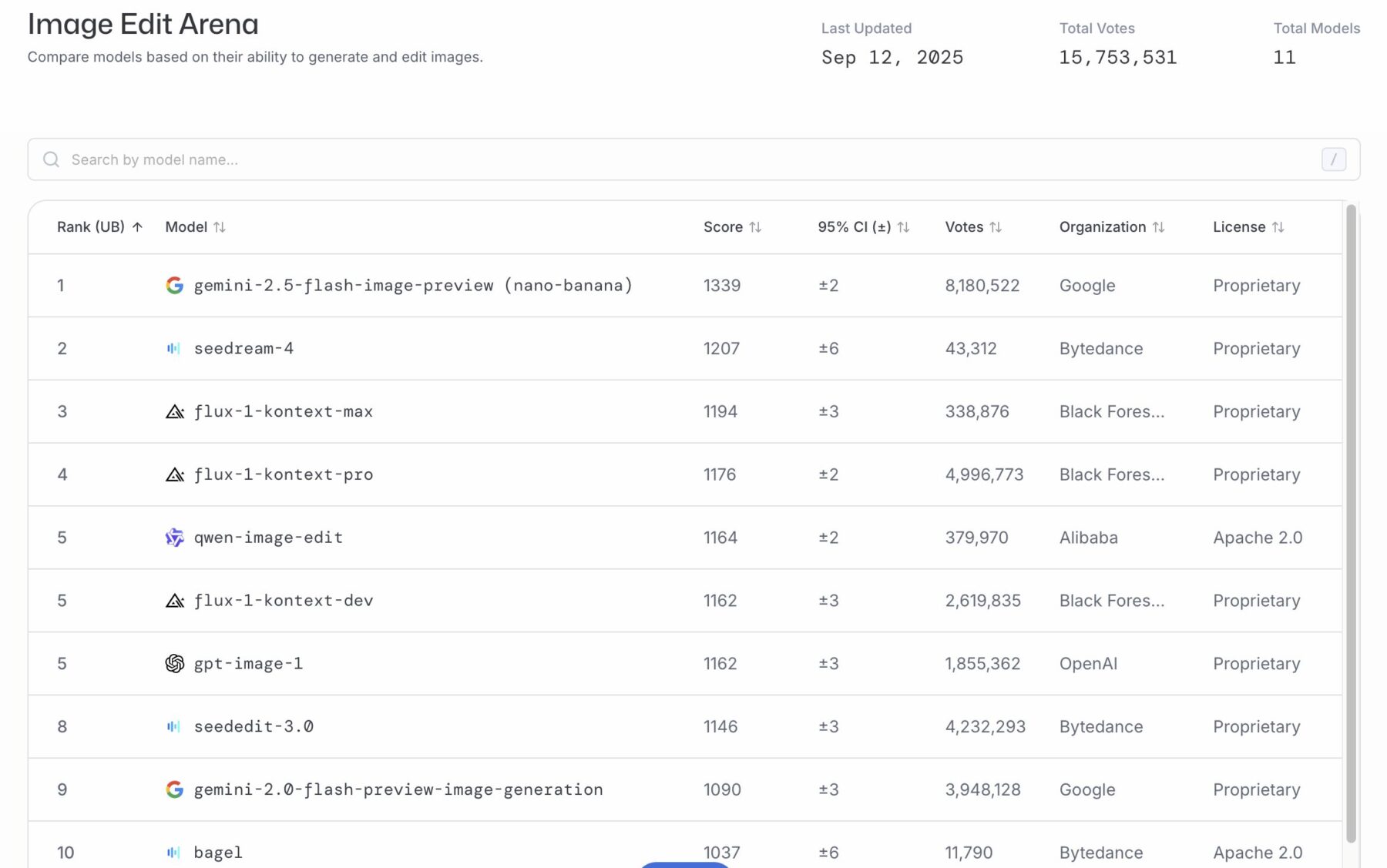Click the Bytedance logo beside seedream-4

(174, 348)
